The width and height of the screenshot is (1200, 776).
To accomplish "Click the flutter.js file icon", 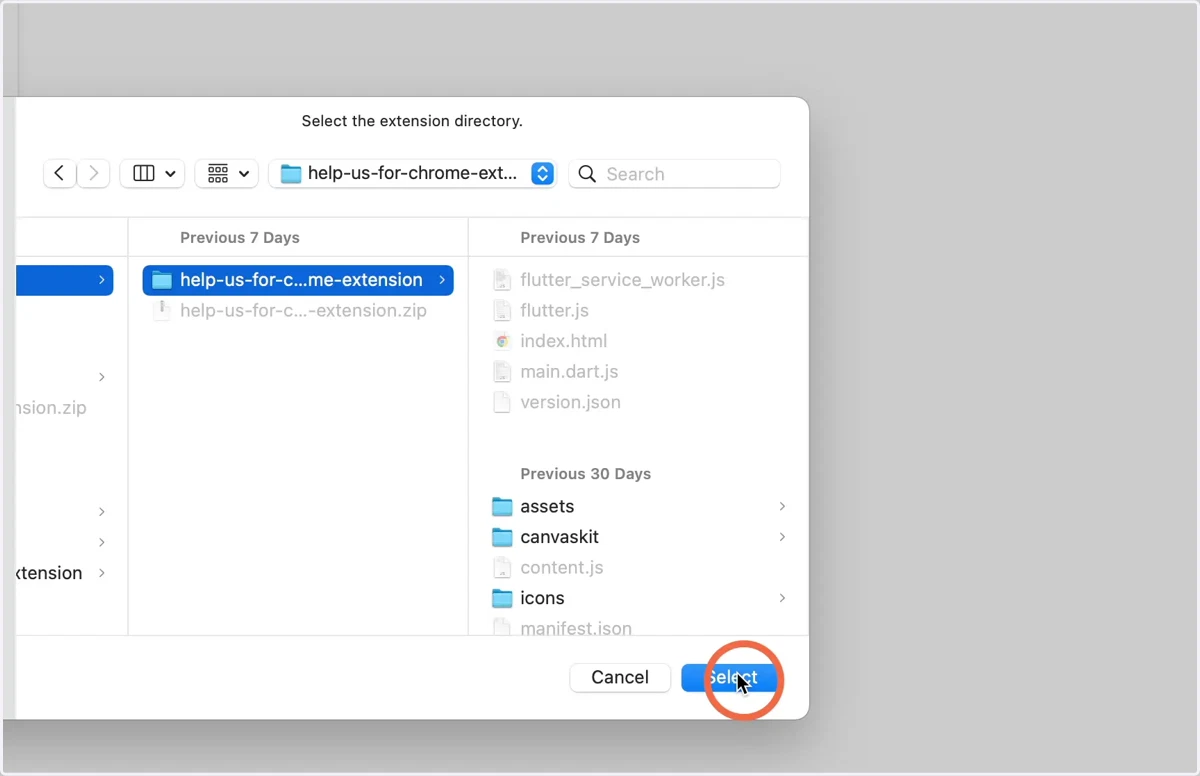I will [x=502, y=311].
